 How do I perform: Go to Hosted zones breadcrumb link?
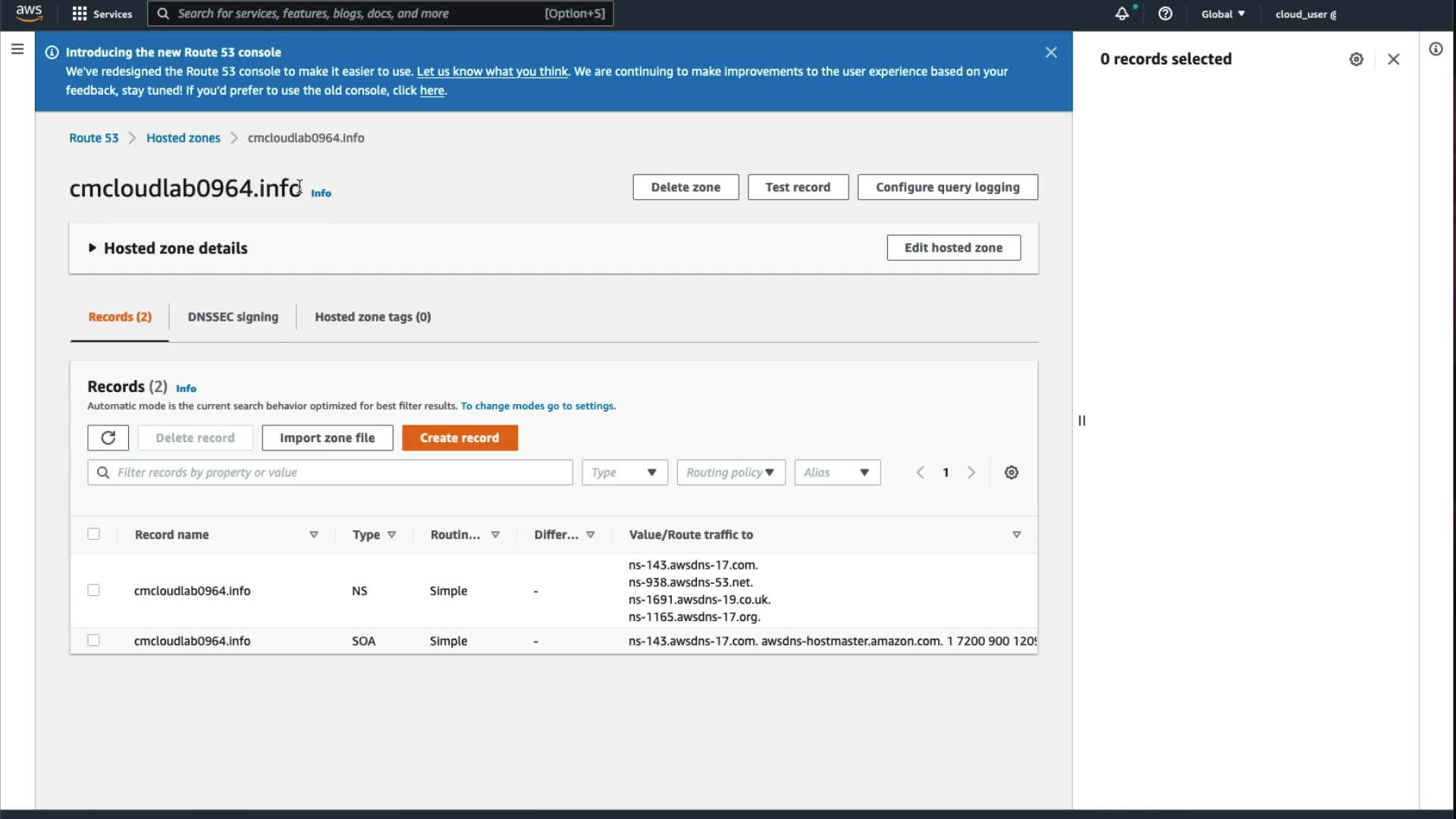(x=183, y=138)
